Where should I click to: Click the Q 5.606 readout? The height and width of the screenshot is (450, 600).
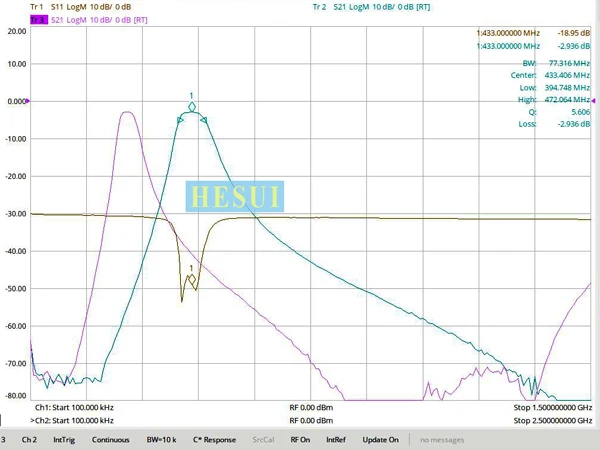pyautogui.click(x=559, y=112)
